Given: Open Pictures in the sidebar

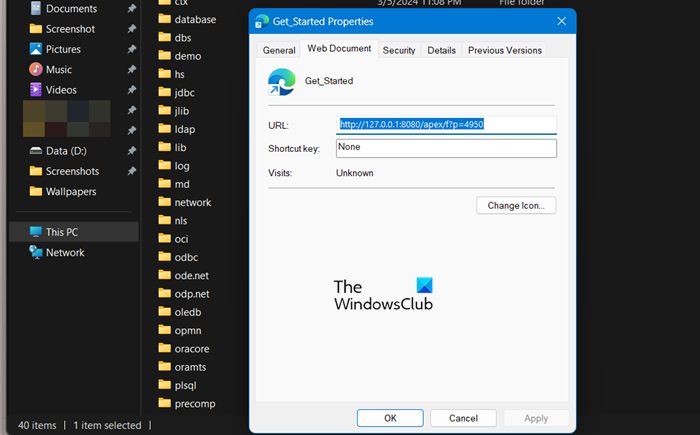Looking at the screenshot, I should (x=63, y=49).
